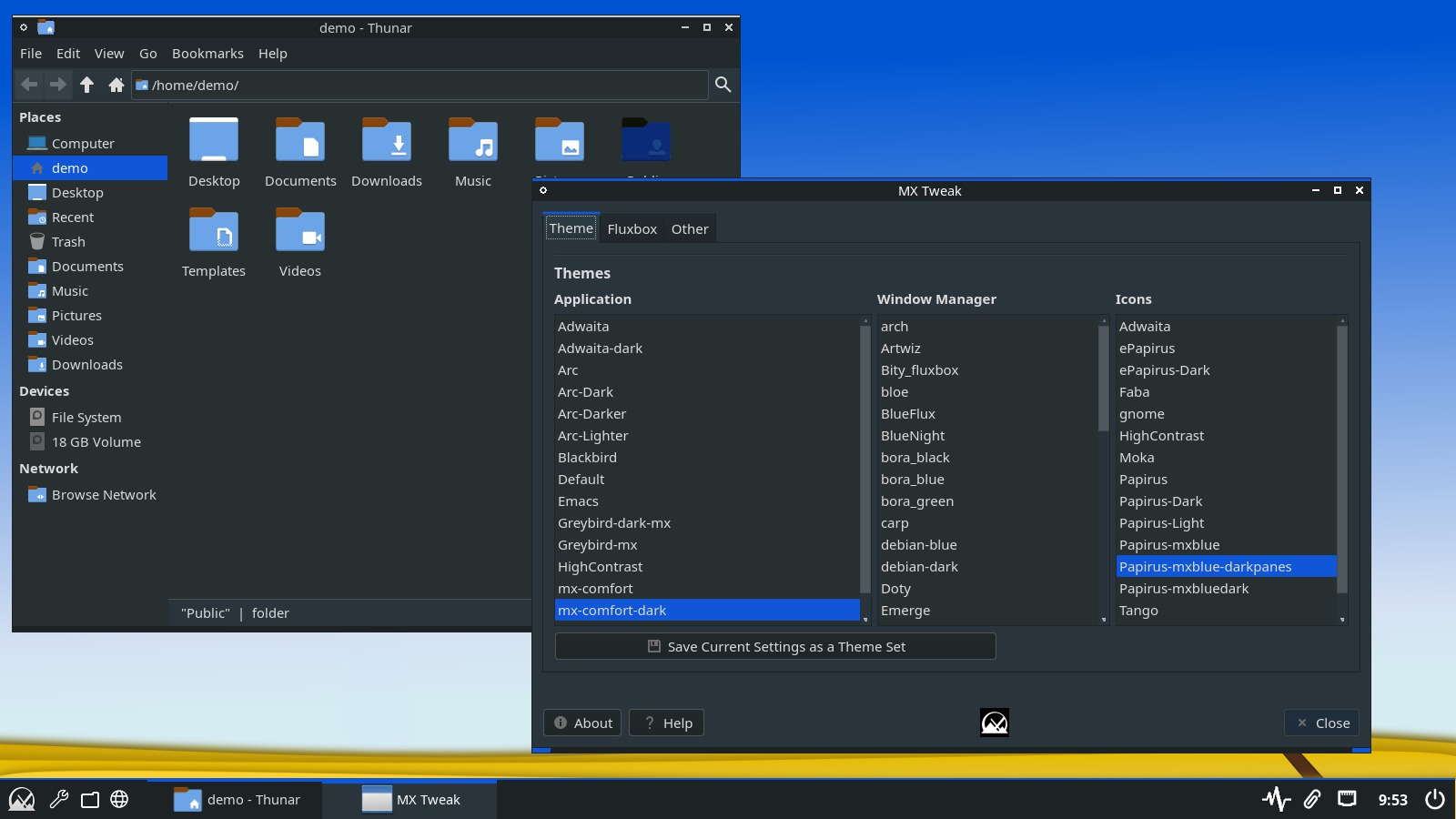Open the View menu in Thunar
1456x819 pixels.
click(x=109, y=54)
